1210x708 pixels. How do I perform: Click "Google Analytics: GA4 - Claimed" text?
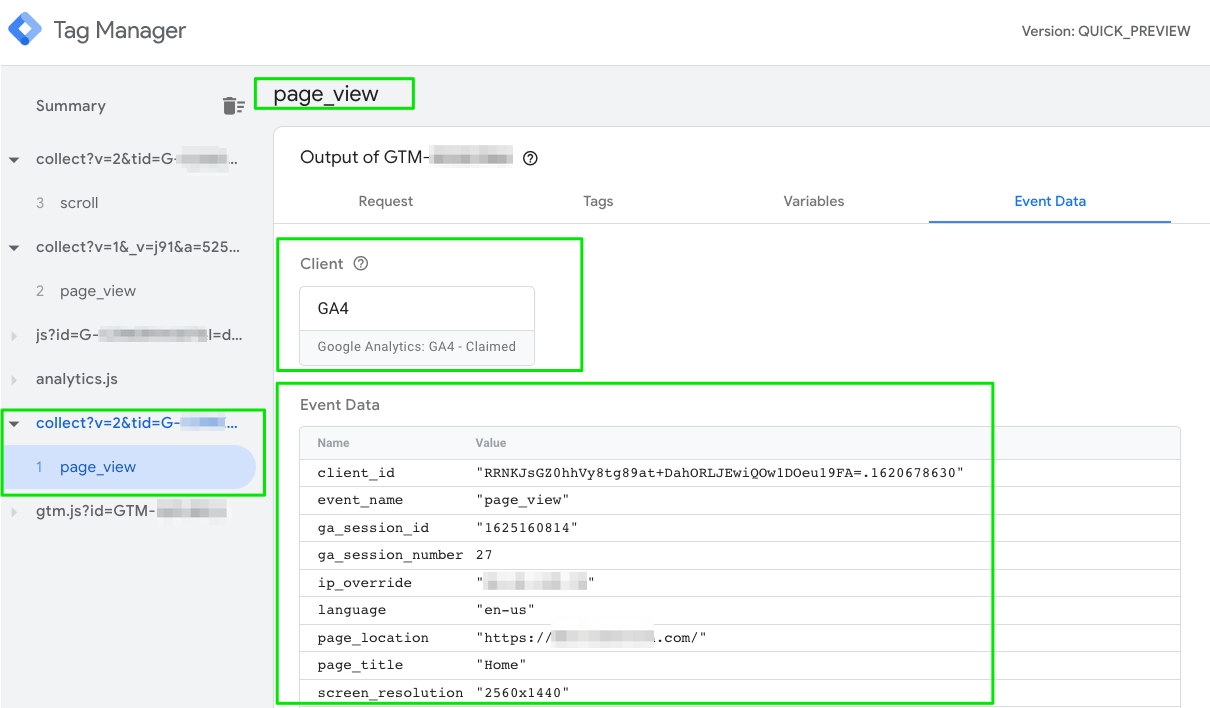[417, 347]
